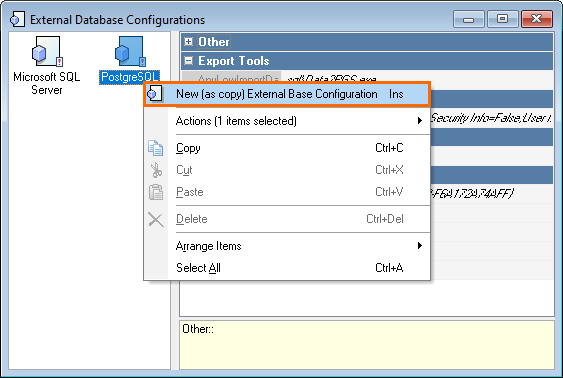Image resolution: width=563 pixels, height=378 pixels.
Task: Click the scissors Cut icon
Action: [x=156, y=170]
